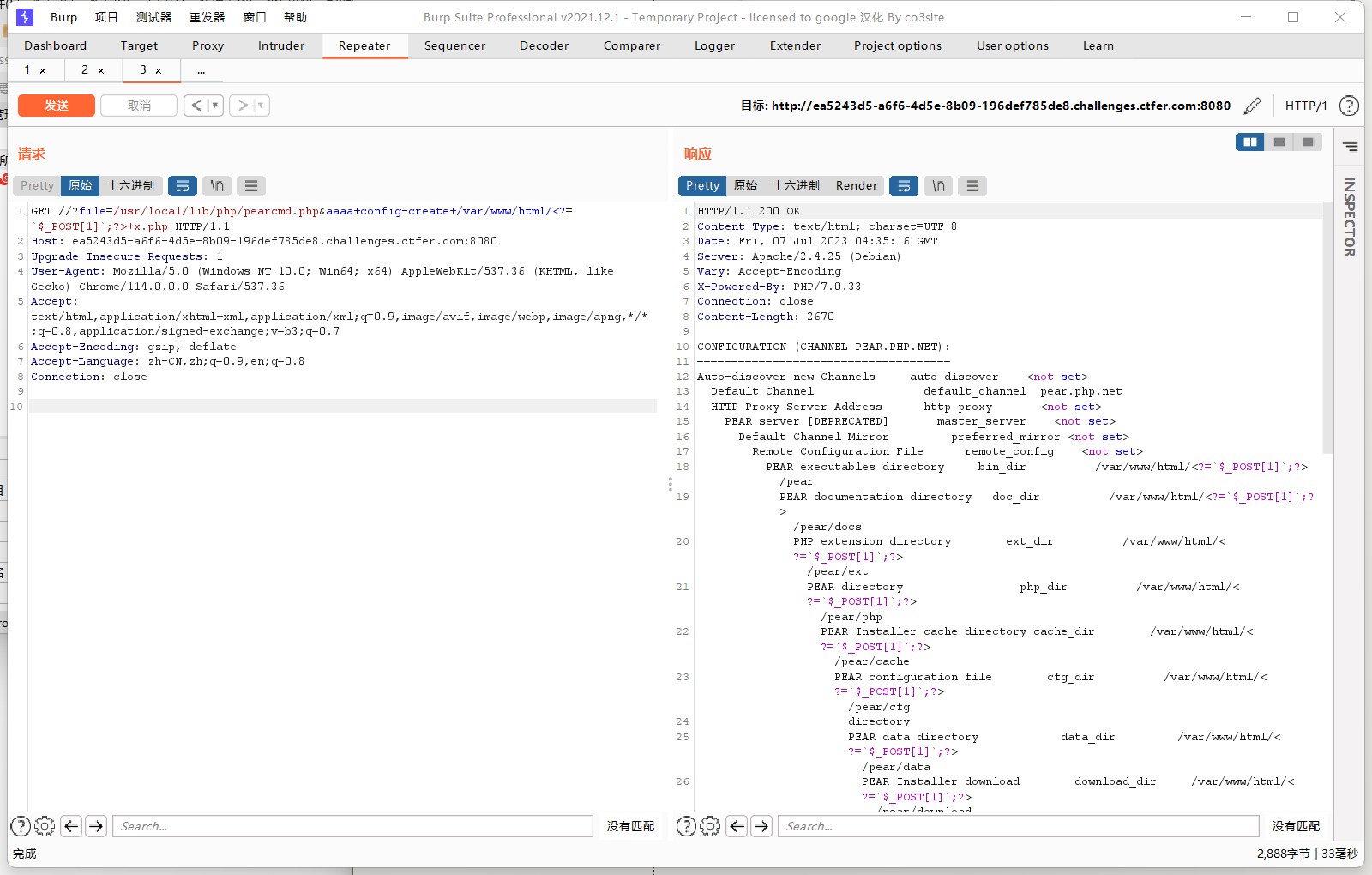Open back-history dropdown arrow
The height and width of the screenshot is (875, 1372).
pos(215,106)
